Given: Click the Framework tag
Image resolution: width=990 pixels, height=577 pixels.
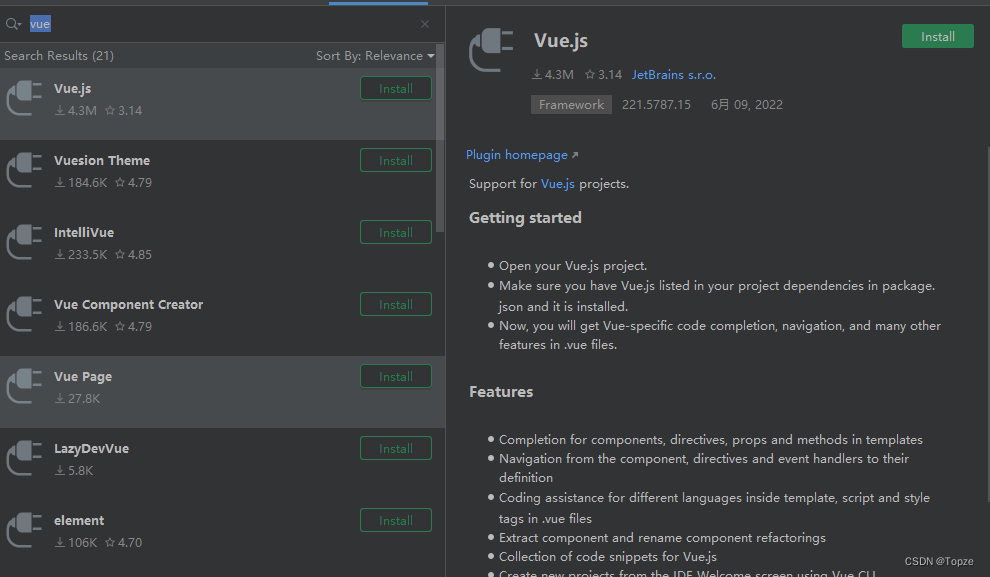Looking at the screenshot, I should click(x=571, y=105).
